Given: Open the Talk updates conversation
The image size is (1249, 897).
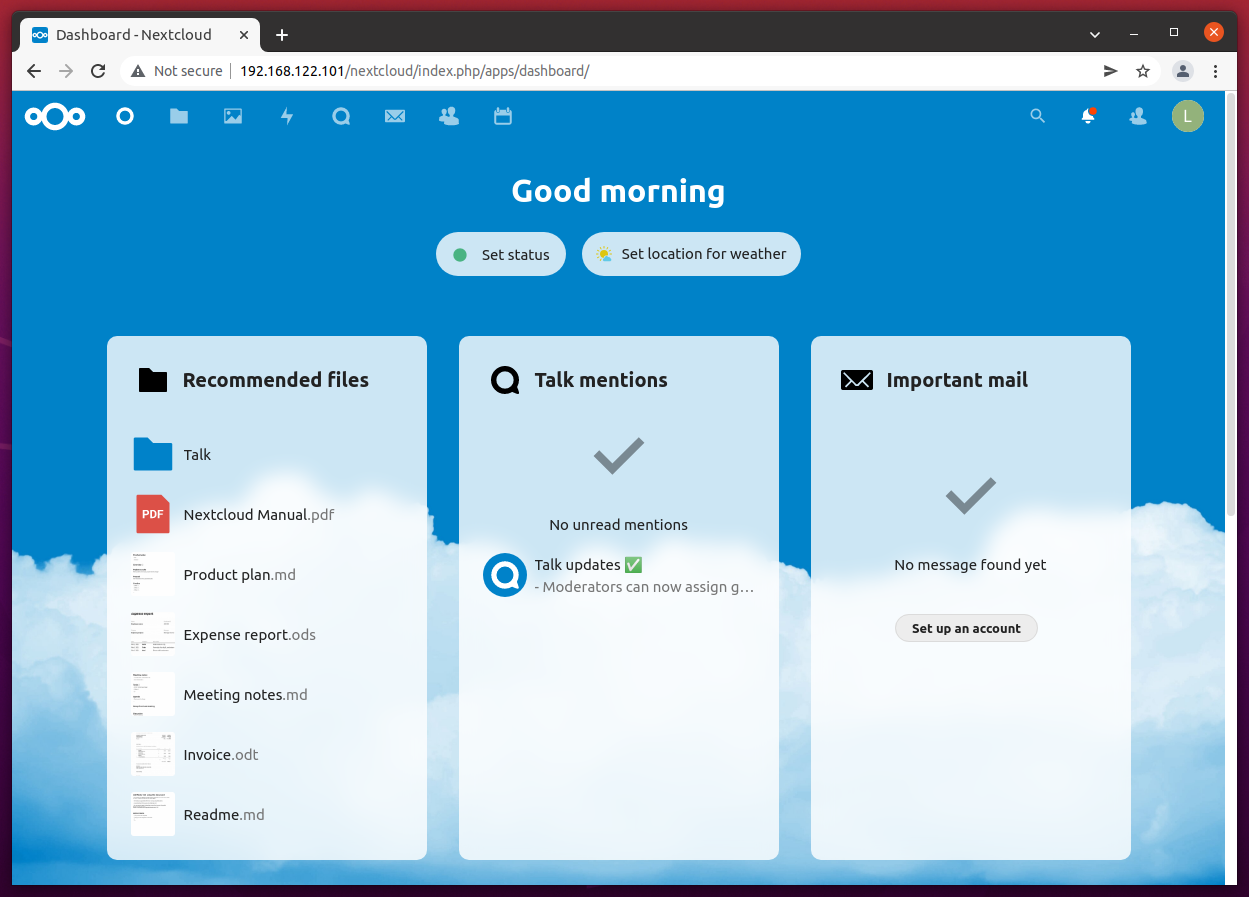Looking at the screenshot, I should [619, 576].
